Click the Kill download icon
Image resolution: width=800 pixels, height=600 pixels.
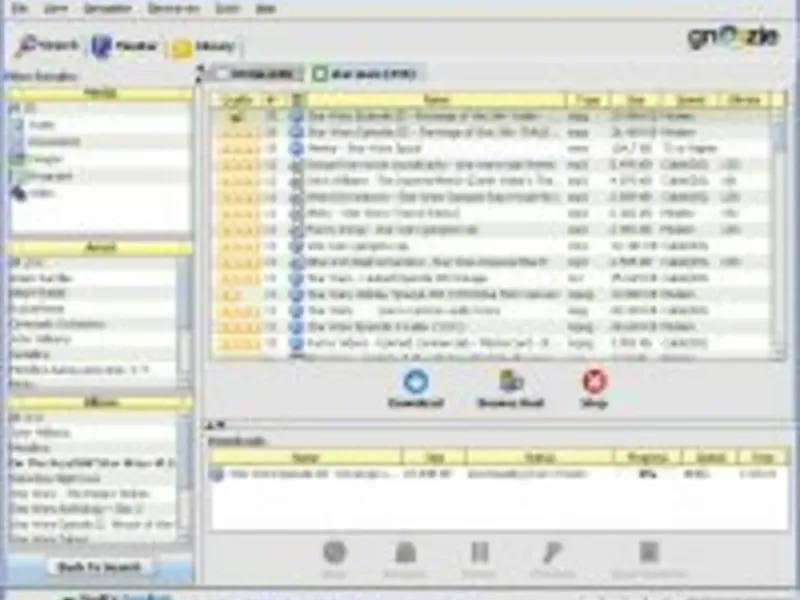pos(335,553)
